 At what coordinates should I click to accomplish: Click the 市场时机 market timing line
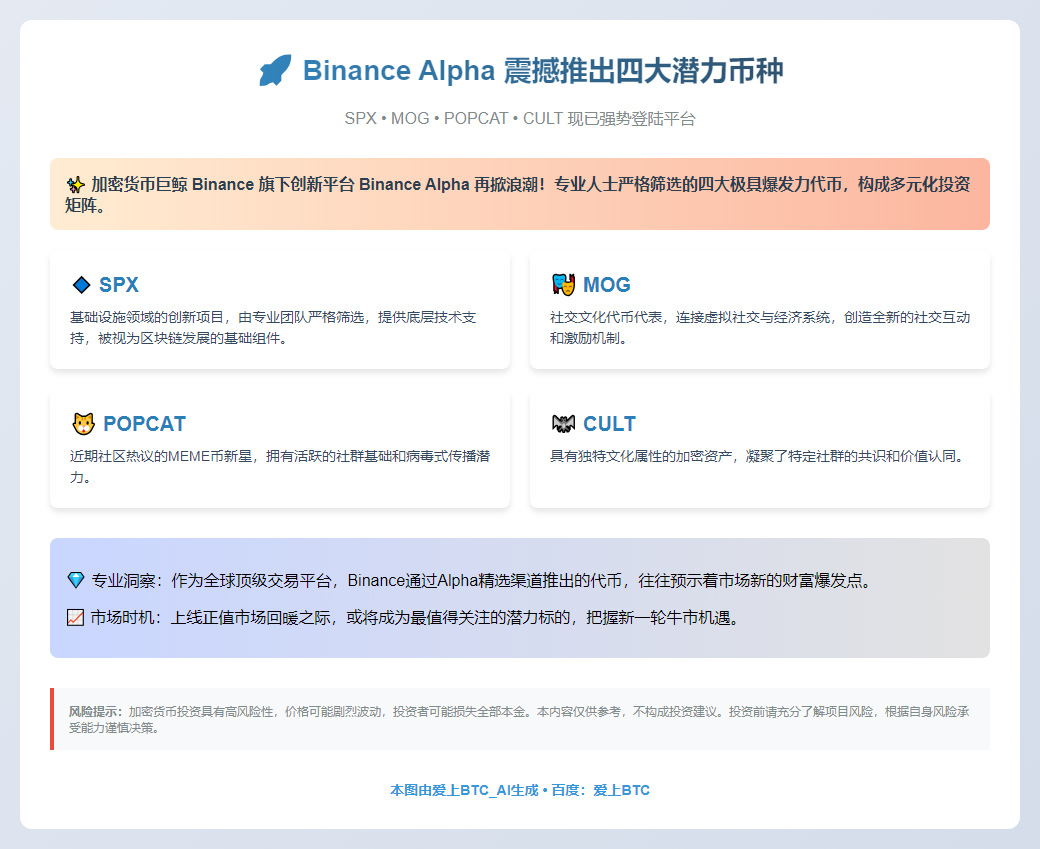pyautogui.click(x=404, y=618)
